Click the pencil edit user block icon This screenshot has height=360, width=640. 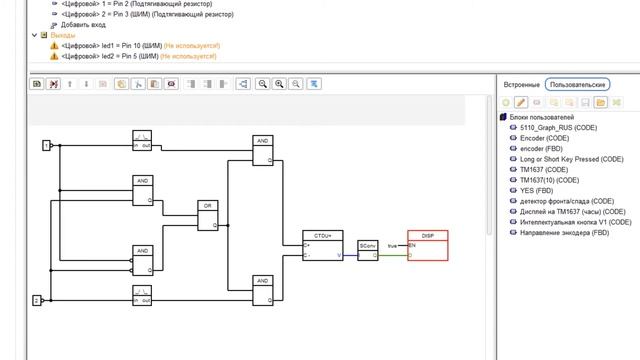point(521,102)
